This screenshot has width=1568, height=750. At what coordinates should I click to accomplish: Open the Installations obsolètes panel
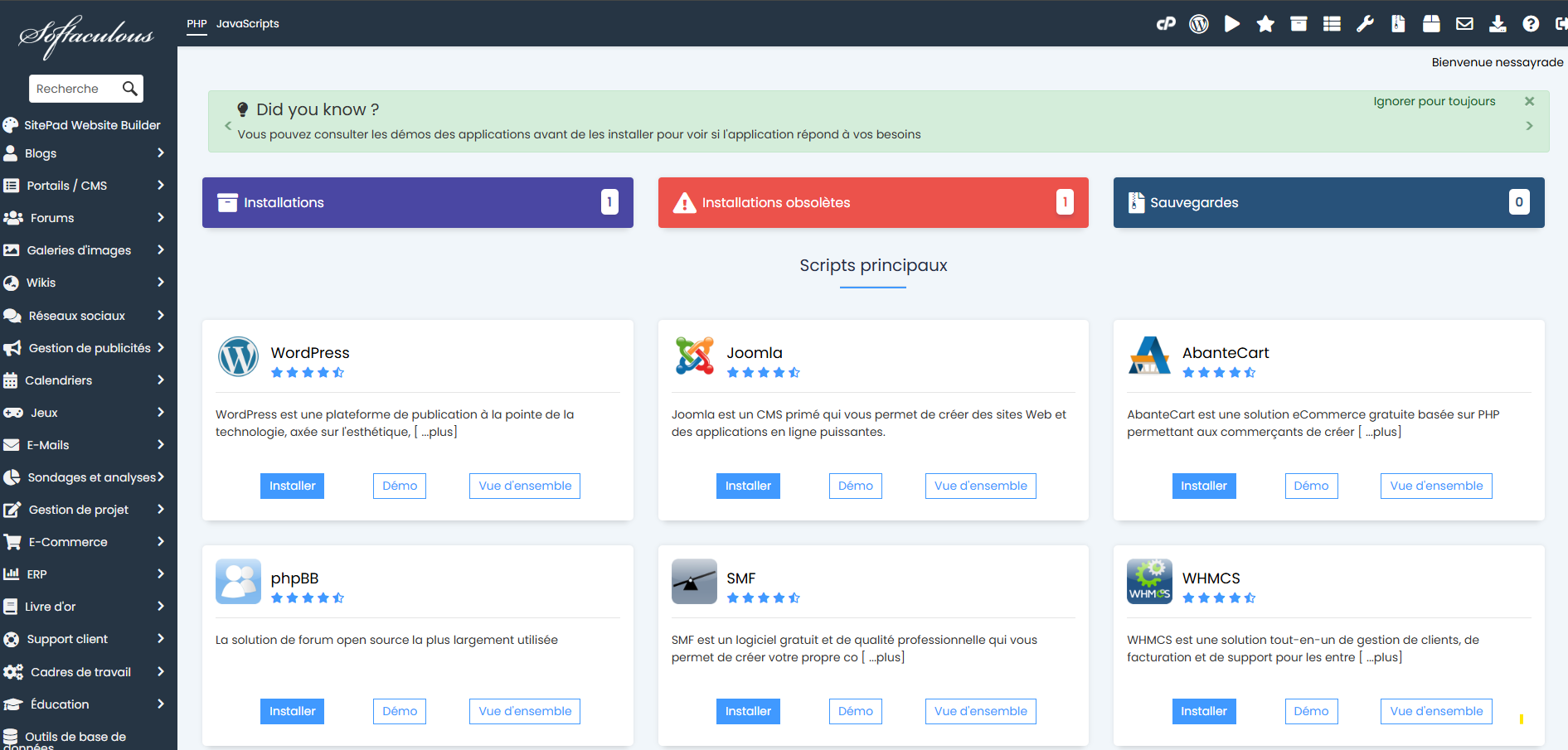pyautogui.click(x=873, y=202)
